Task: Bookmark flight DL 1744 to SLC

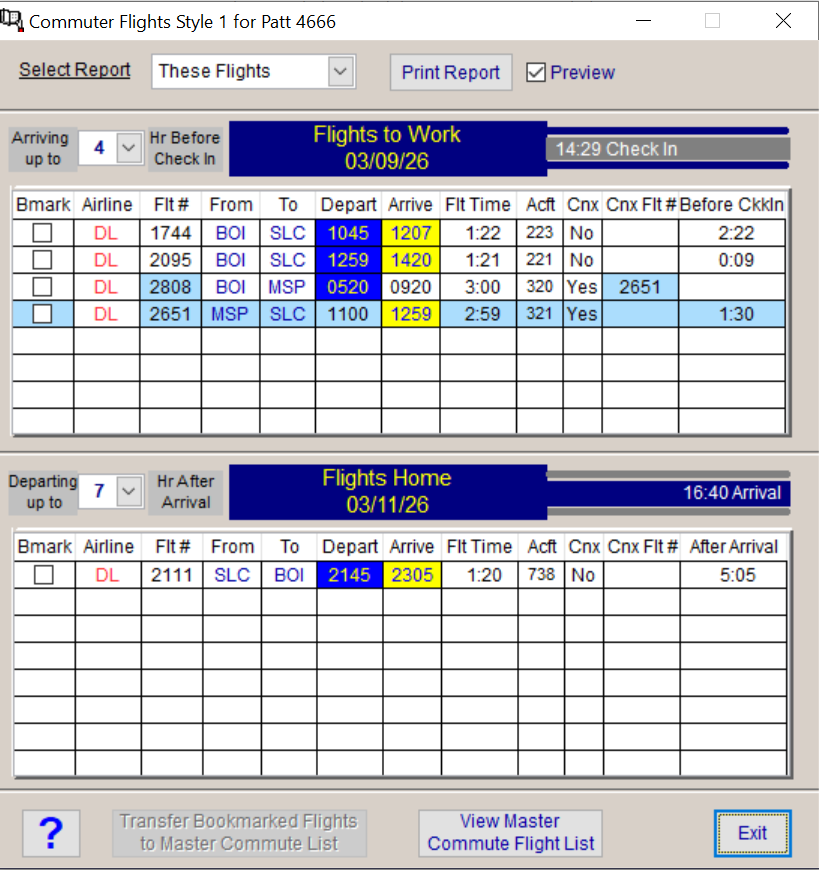Action: [42, 233]
